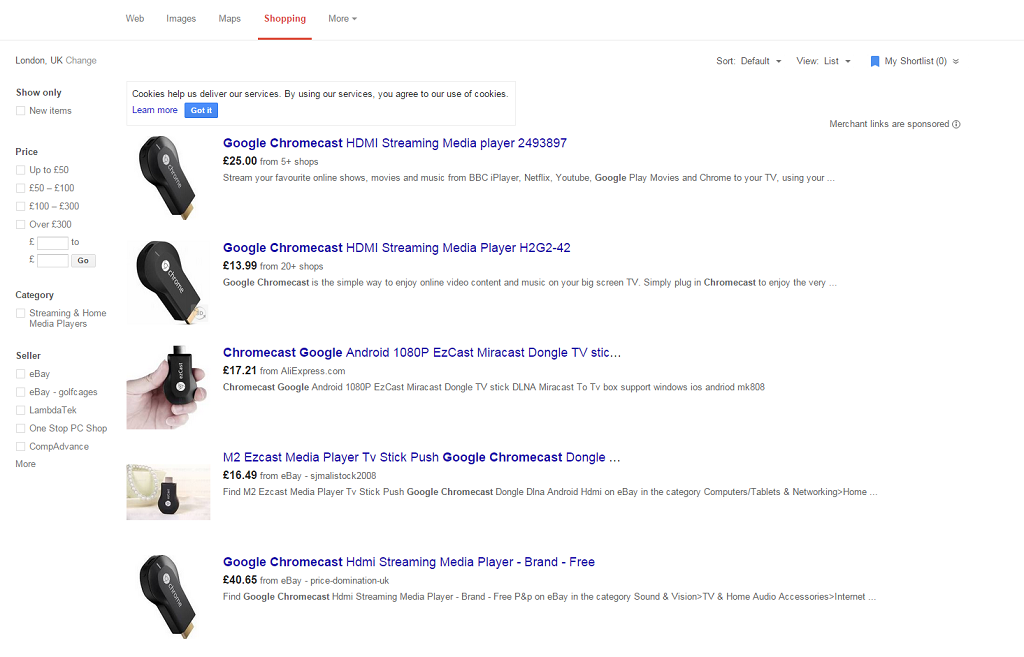Click the hand-held EzCast dongle thumbnail

coord(168,387)
